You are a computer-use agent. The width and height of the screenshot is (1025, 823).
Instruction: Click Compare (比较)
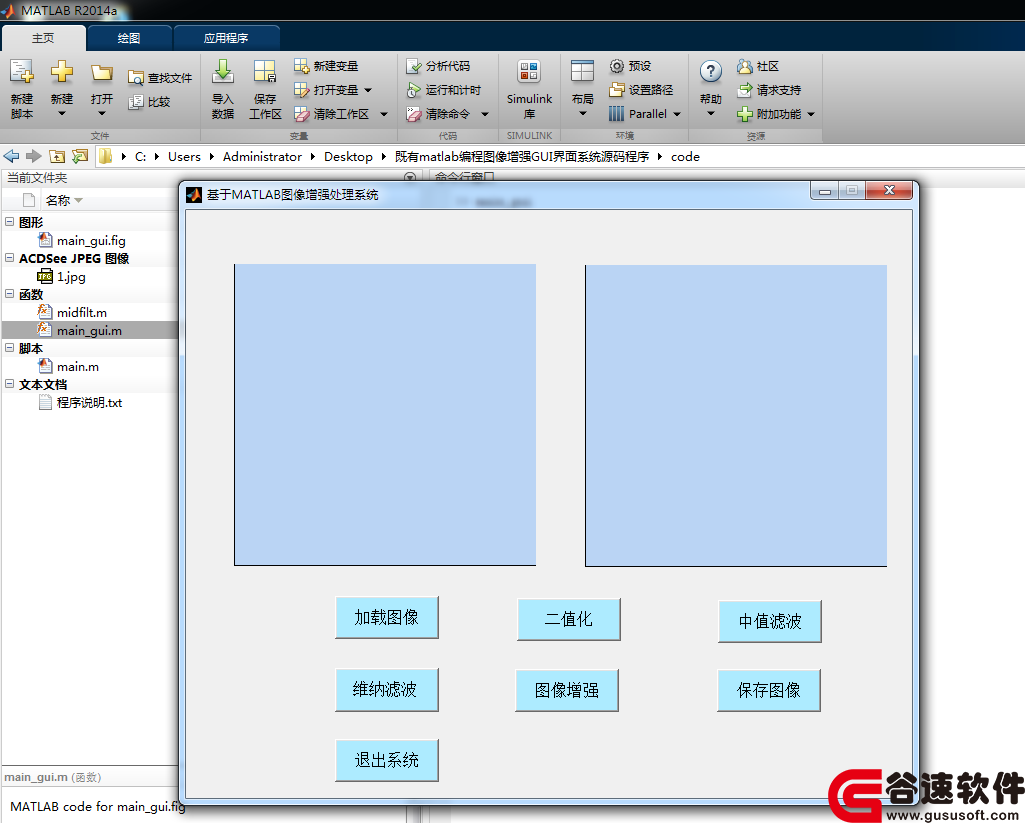tap(149, 102)
